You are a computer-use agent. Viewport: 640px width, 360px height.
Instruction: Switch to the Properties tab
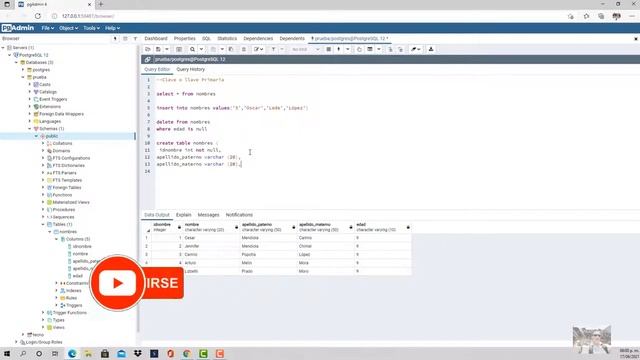tap(184, 38)
